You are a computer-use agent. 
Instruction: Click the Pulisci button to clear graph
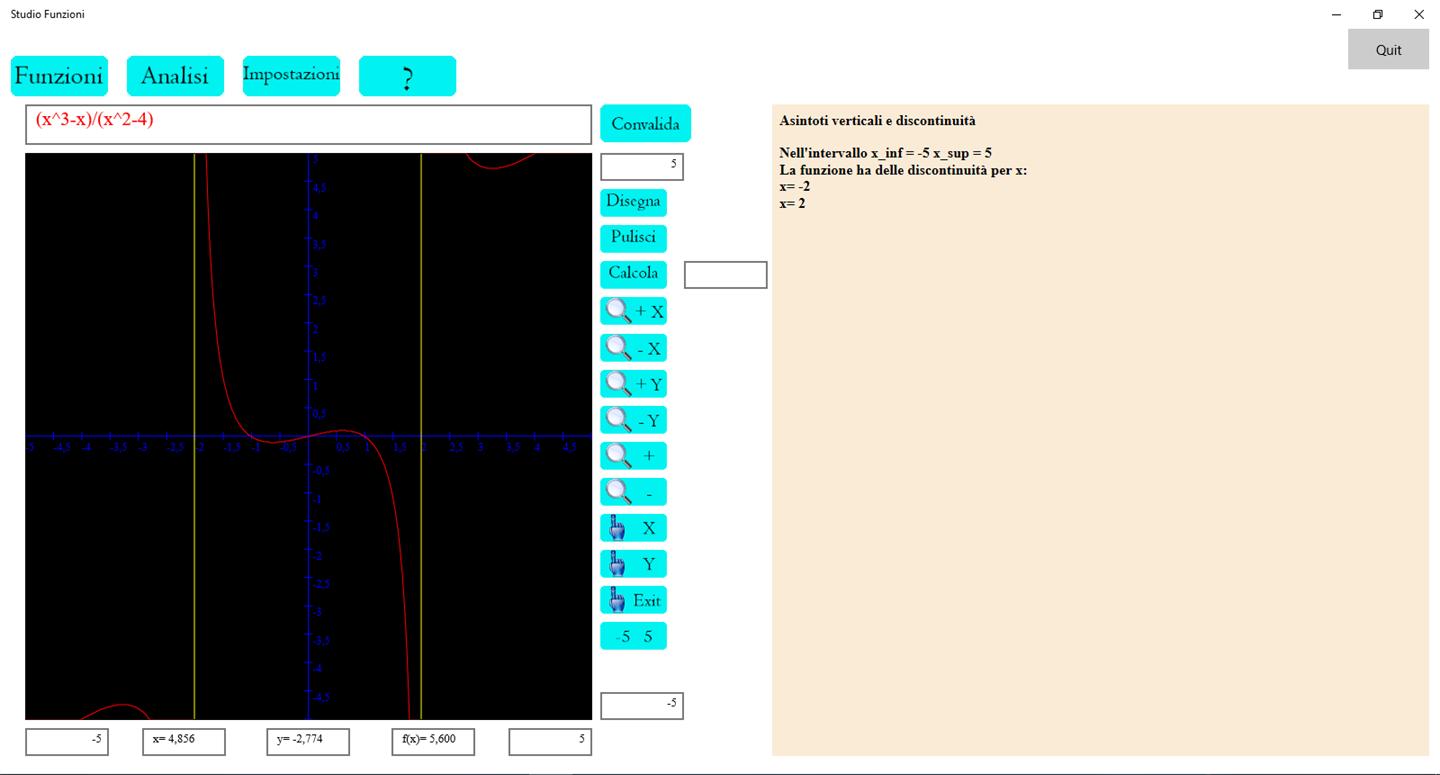click(633, 238)
